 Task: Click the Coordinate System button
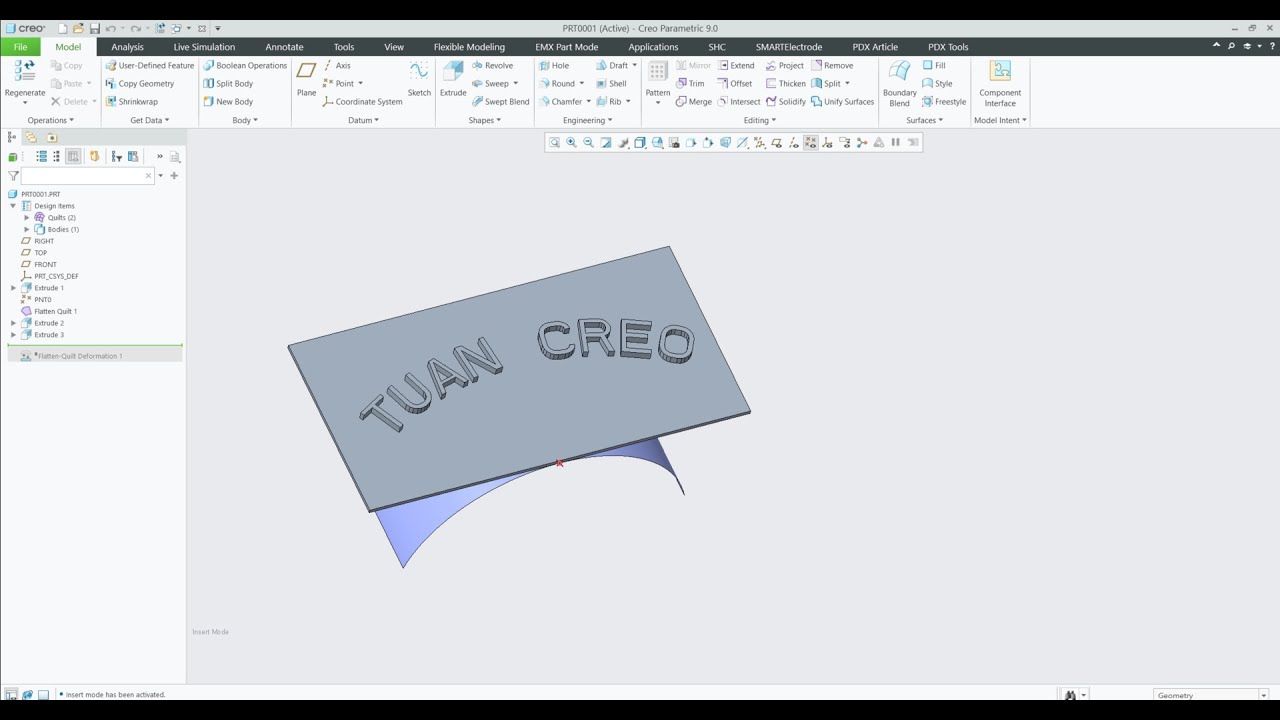click(362, 101)
